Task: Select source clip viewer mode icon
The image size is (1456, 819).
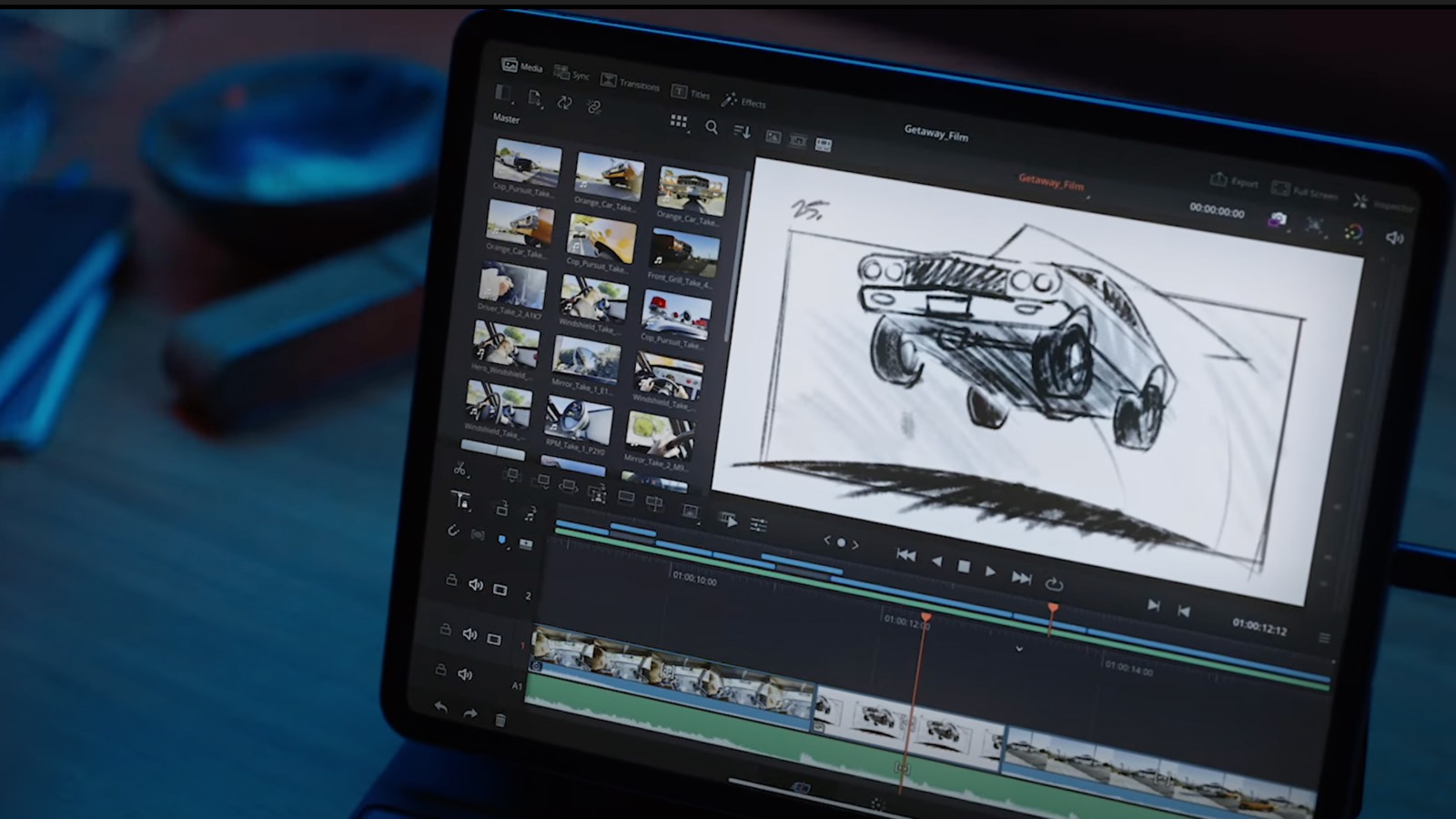Action: 773,137
